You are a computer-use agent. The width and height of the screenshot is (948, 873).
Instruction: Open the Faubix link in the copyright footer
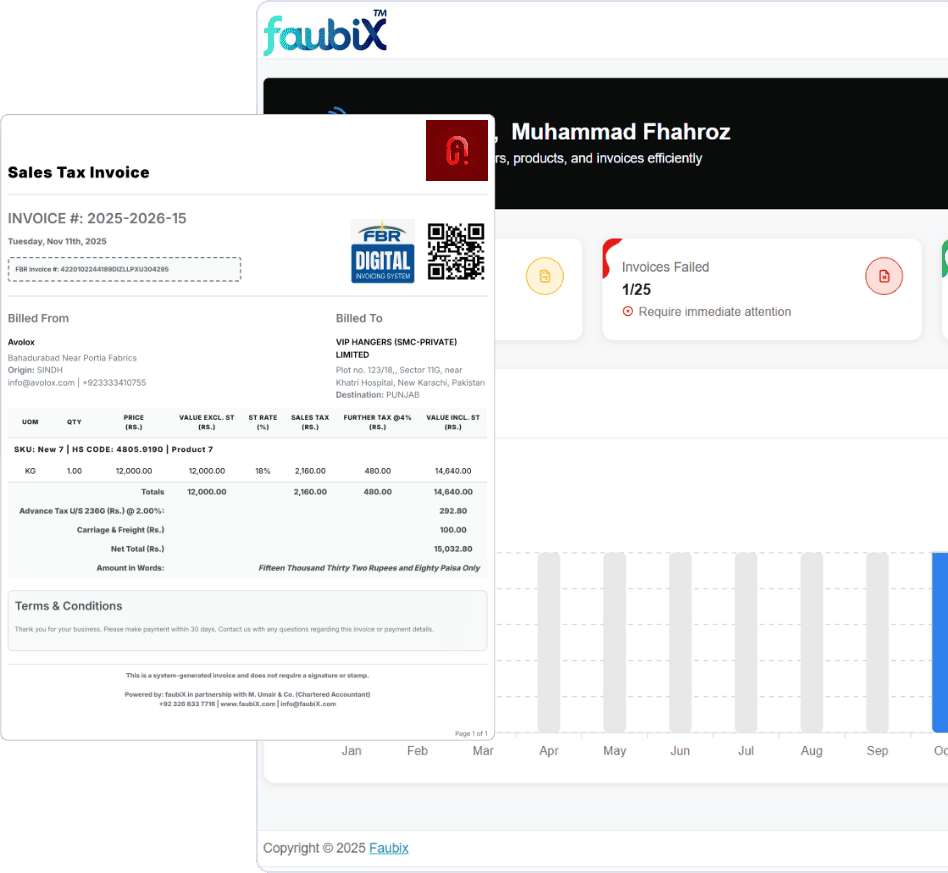click(x=388, y=848)
